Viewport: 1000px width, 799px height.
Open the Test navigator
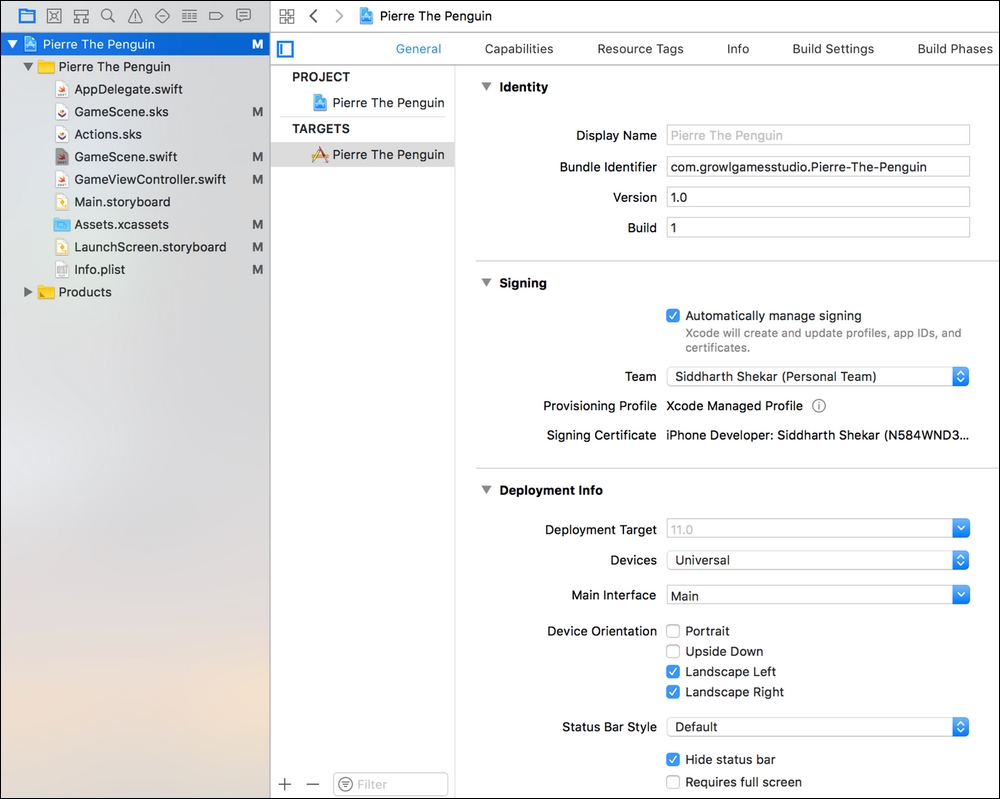[162, 16]
